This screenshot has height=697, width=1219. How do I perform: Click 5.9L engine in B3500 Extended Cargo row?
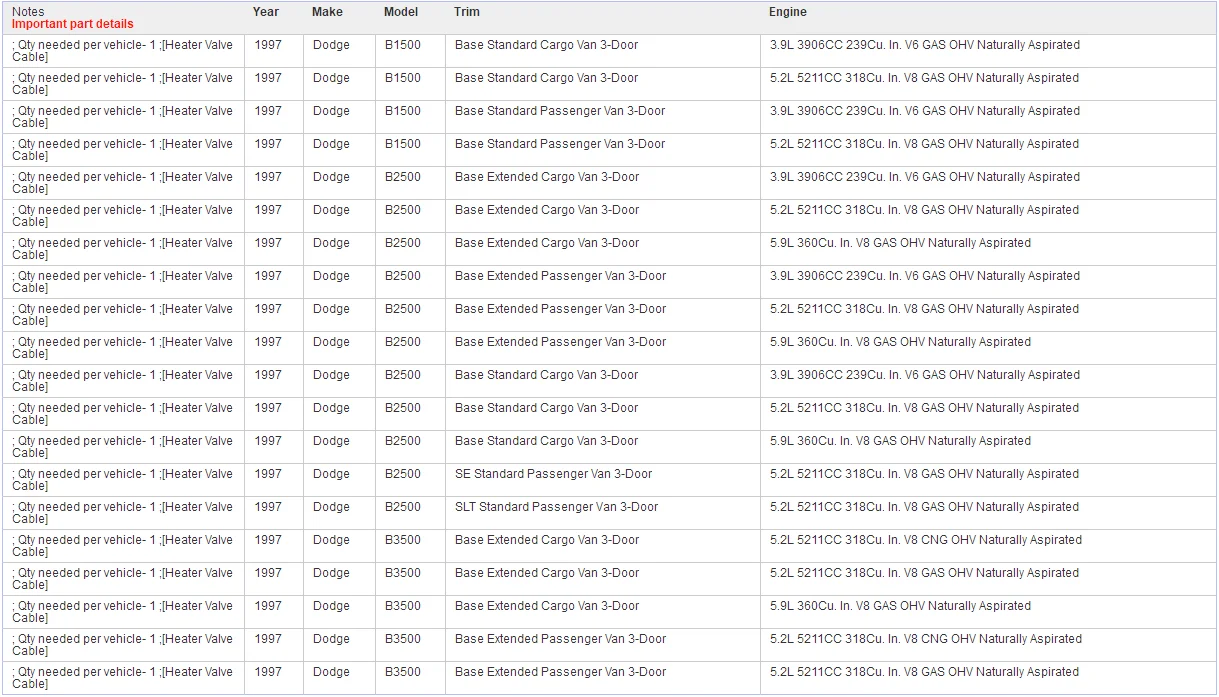coord(900,606)
